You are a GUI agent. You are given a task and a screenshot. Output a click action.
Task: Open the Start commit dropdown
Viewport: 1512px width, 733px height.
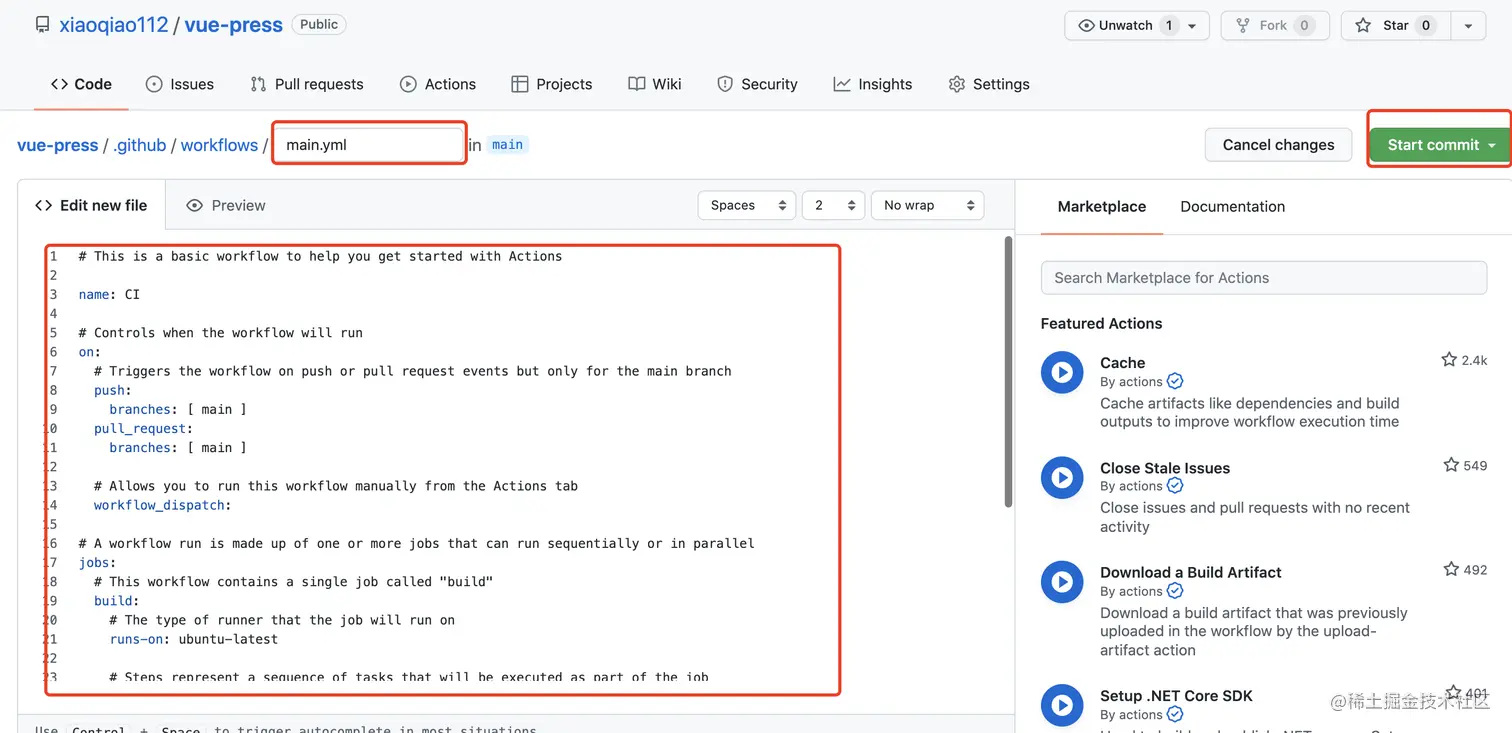(x=1492, y=145)
